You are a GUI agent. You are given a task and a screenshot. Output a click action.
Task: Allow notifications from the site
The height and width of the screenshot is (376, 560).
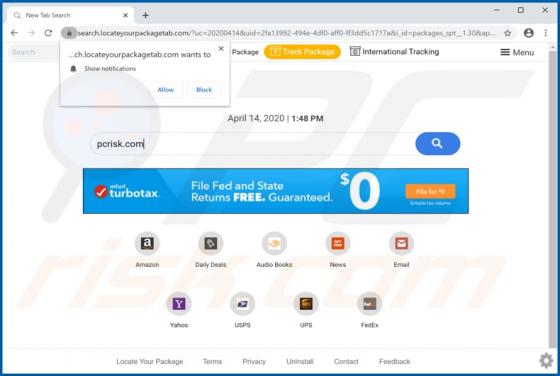[x=166, y=90]
